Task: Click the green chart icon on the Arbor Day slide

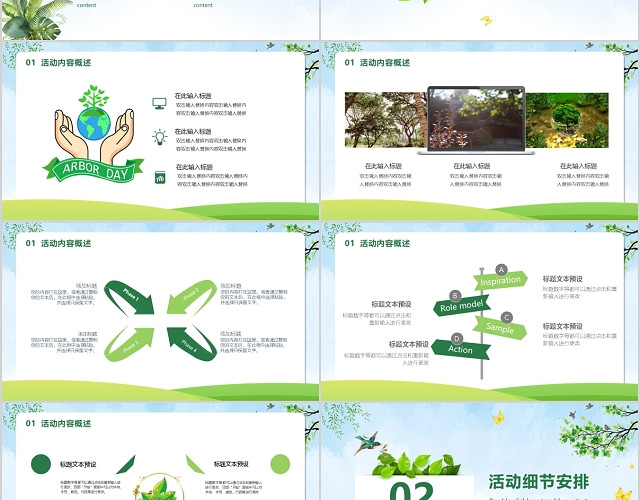Action: pos(160,177)
